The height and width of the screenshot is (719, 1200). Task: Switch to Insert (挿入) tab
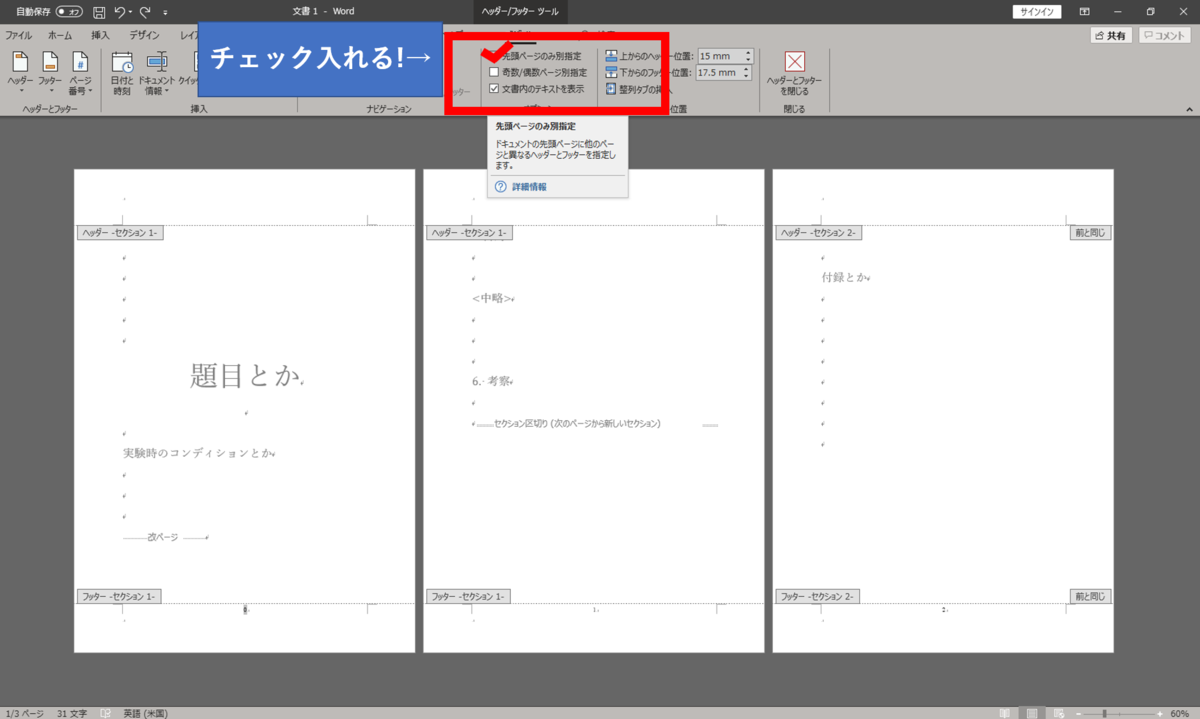[100, 35]
